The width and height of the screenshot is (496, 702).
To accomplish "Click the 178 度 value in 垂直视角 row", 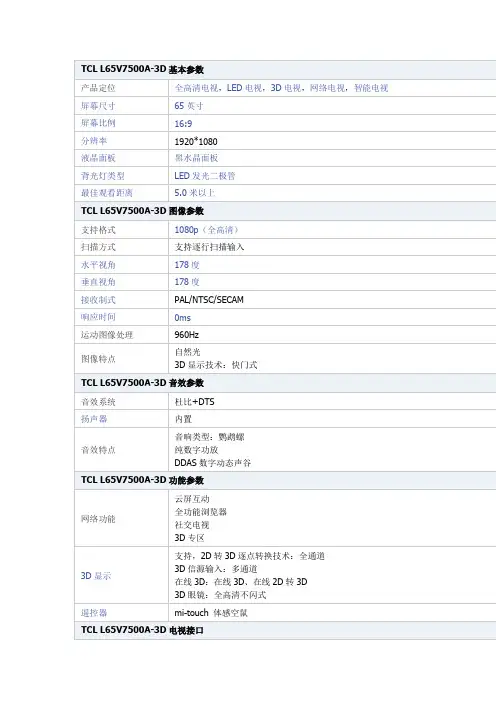I will [x=187, y=282].
